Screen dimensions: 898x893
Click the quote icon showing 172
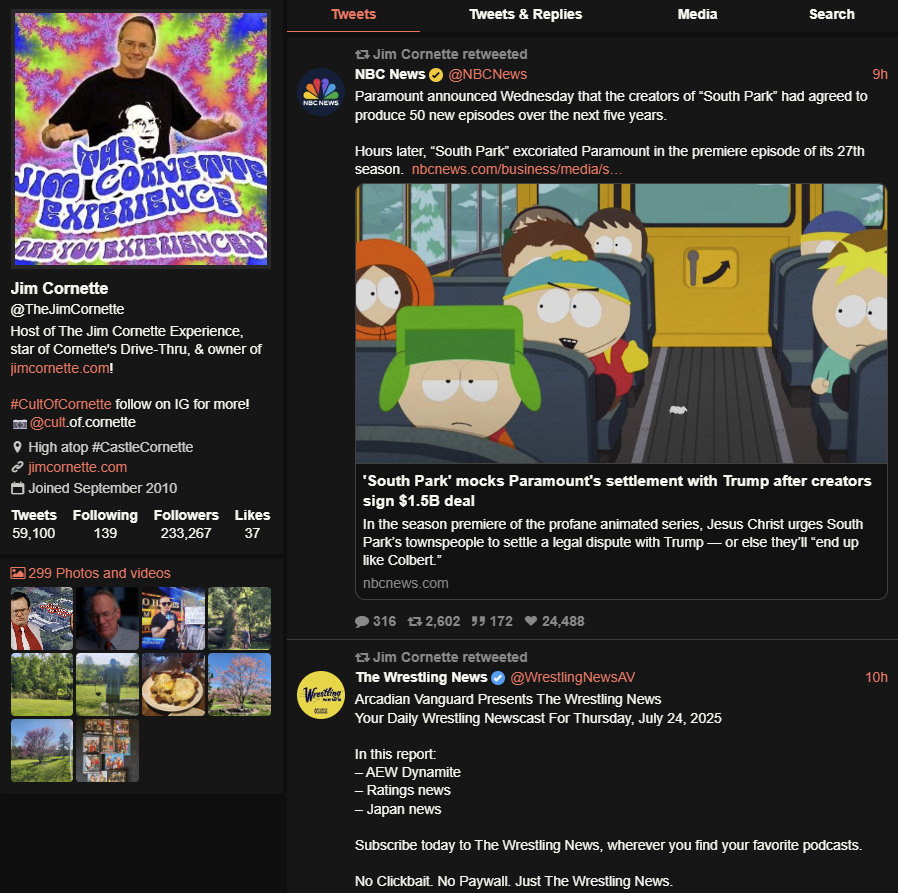[x=479, y=621]
